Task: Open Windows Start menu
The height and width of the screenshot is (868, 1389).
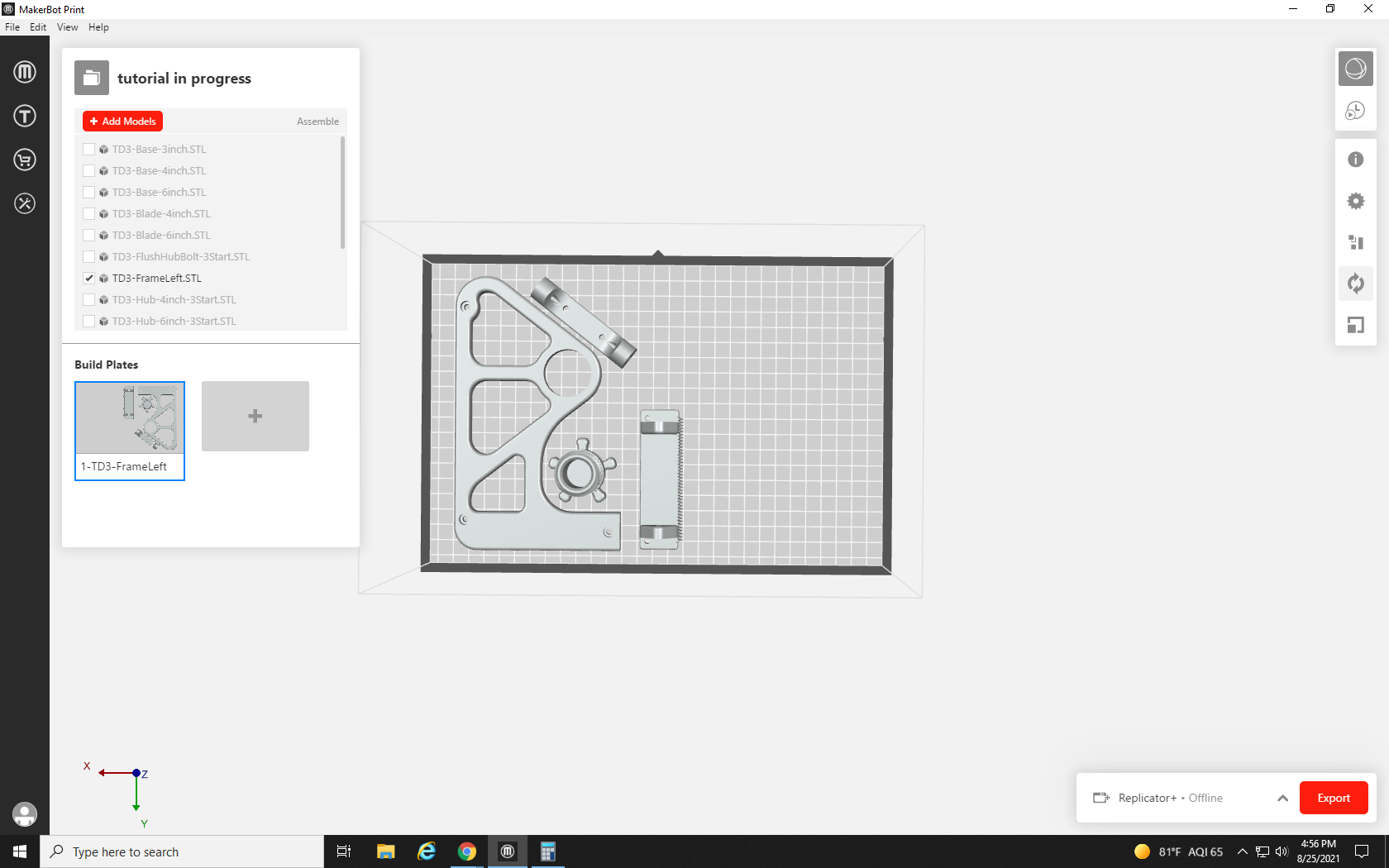Action: [x=20, y=851]
